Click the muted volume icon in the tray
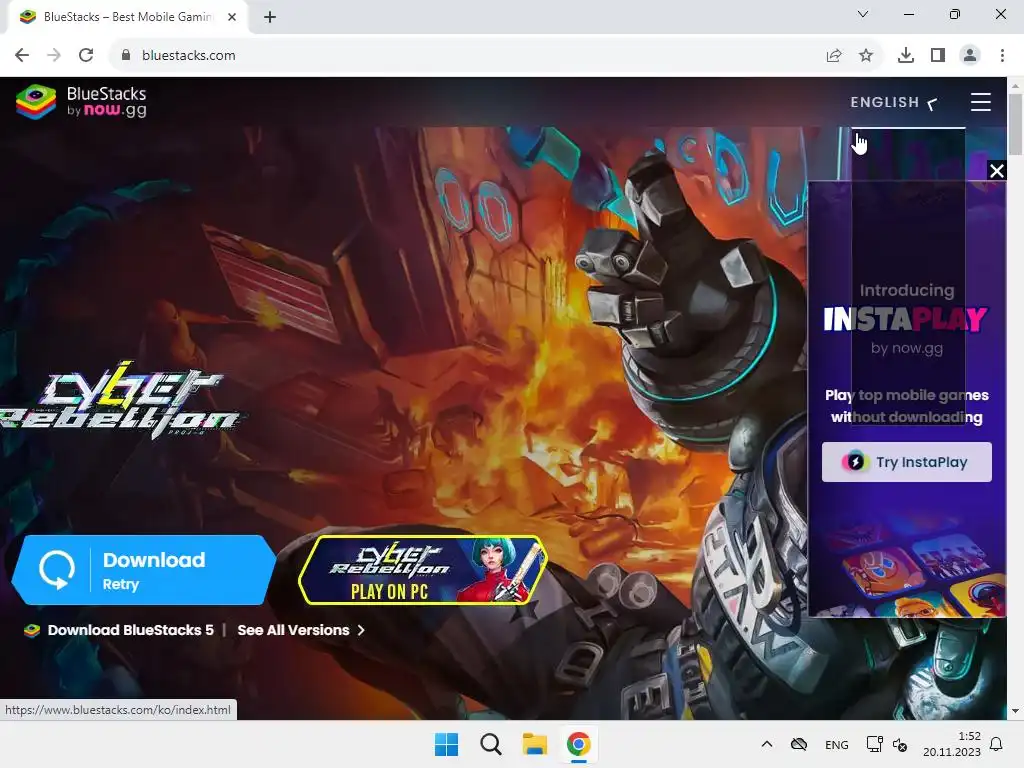1024x768 pixels. (899, 745)
